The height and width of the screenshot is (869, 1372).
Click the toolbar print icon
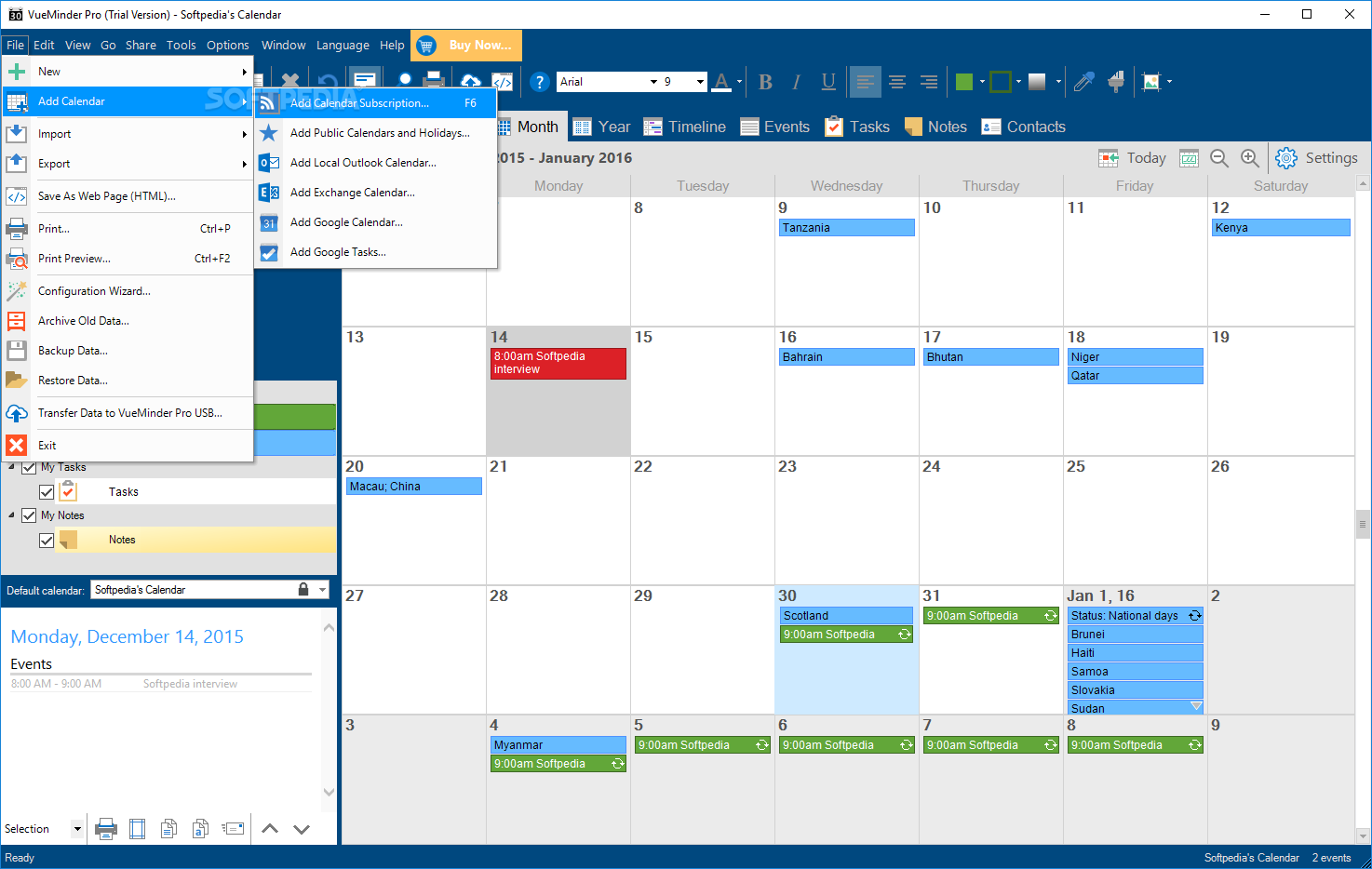pos(434,80)
